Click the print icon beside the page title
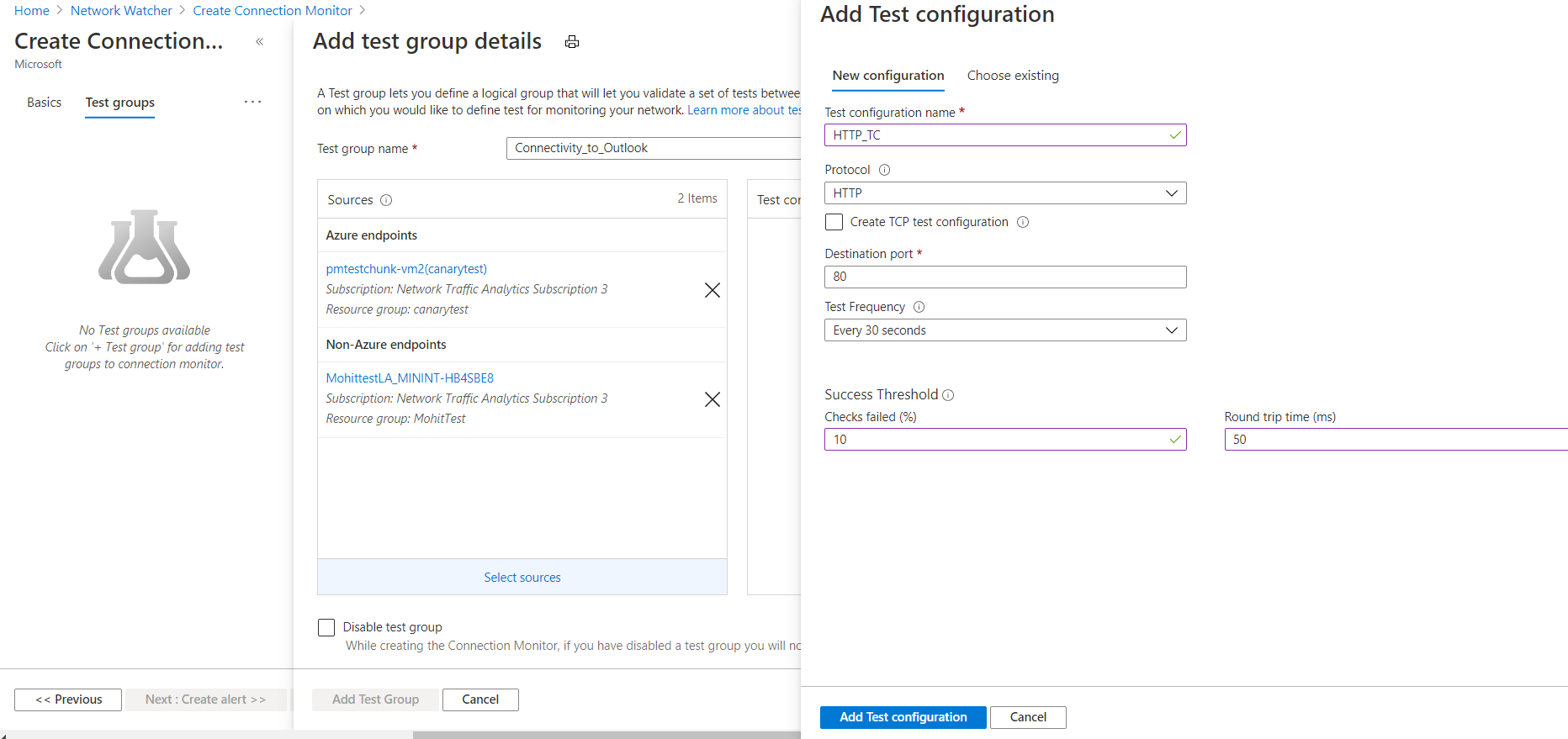The image size is (1568, 739). pos(572,42)
